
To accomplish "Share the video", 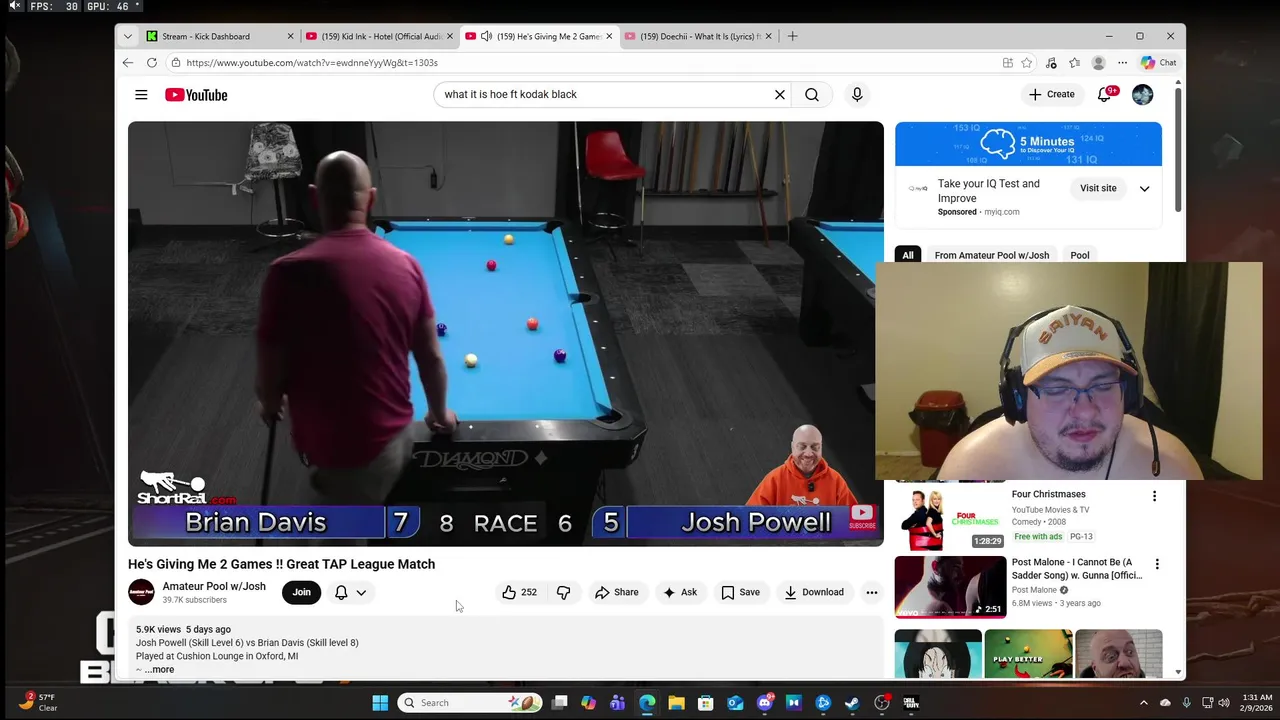I will point(617,592).
